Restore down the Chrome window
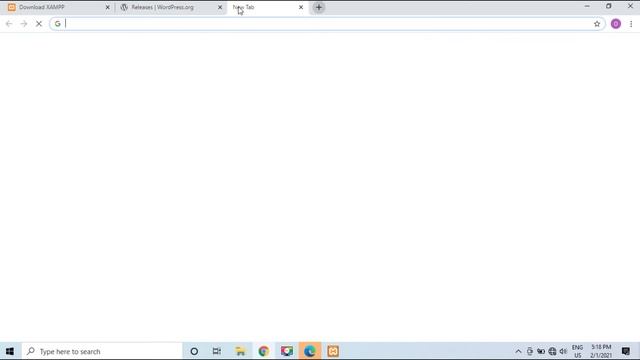 609,6
